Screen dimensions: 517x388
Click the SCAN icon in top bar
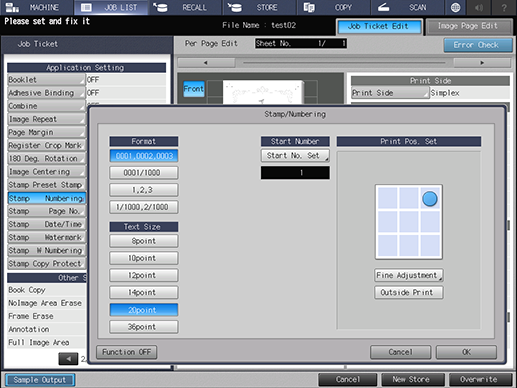point(383,7)
